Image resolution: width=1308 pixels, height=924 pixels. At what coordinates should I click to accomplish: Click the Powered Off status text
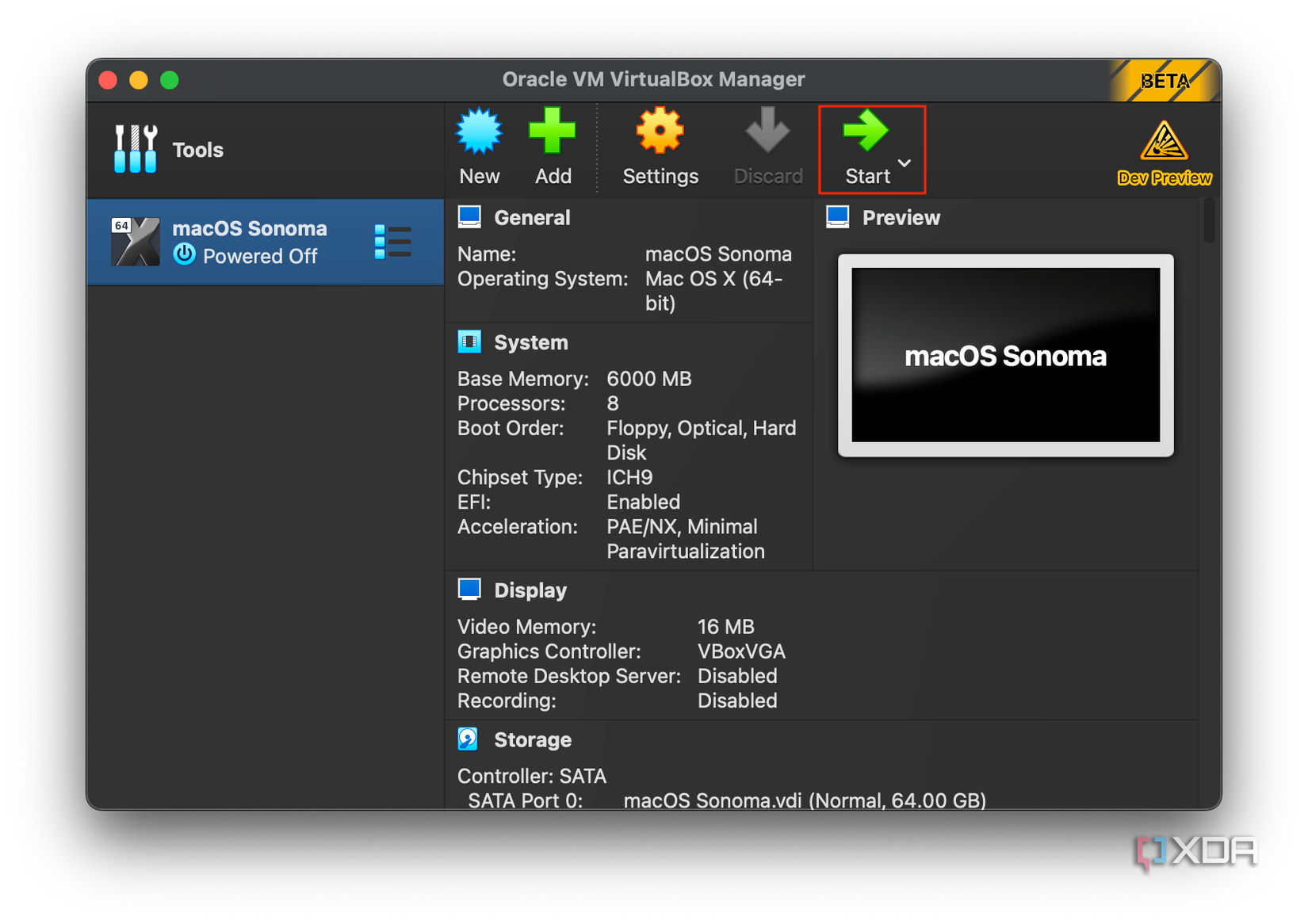coord(260,256)
